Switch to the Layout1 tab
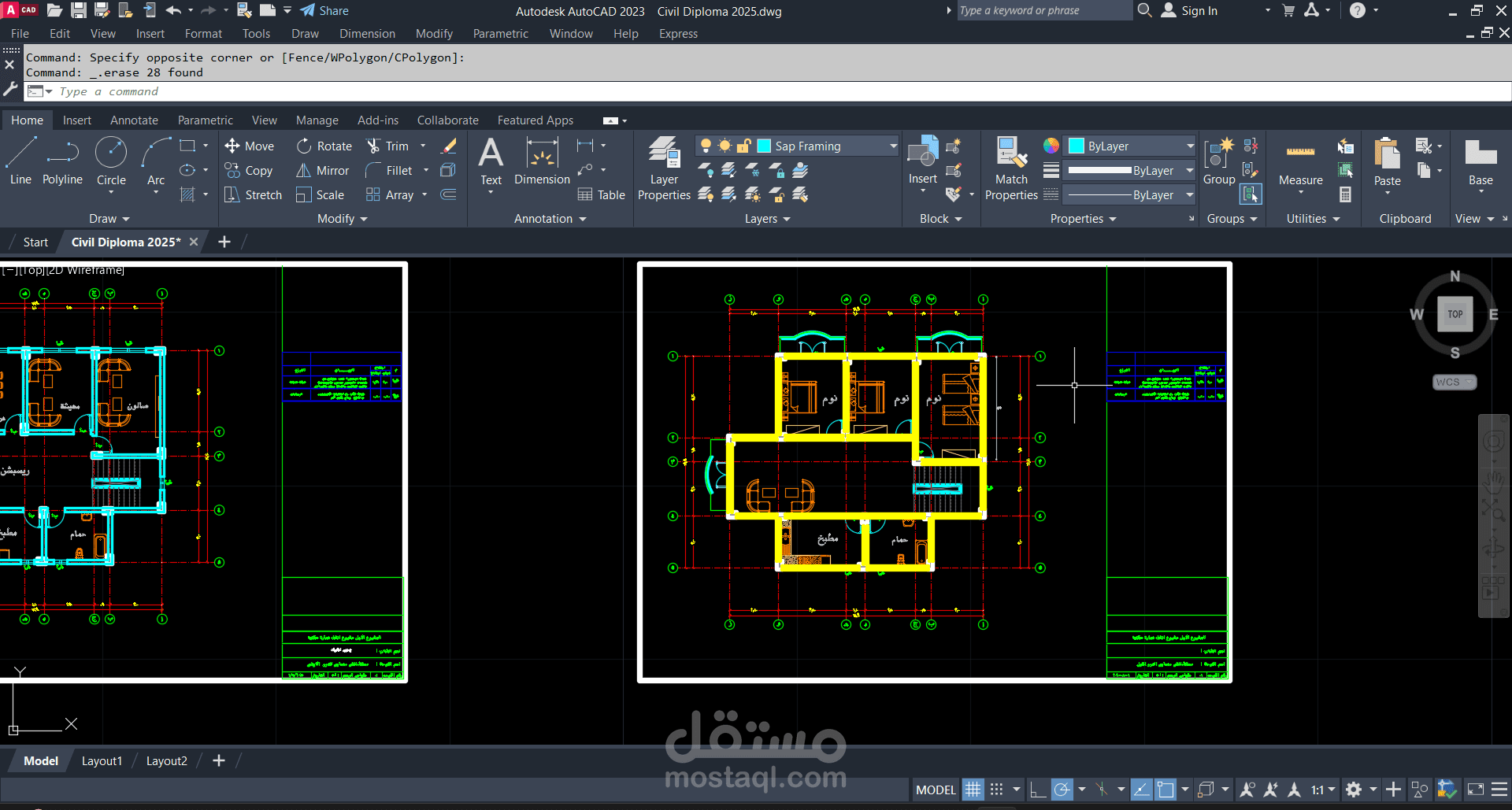The width and height of the screenshot is (1512, 810). coord(102,761)
